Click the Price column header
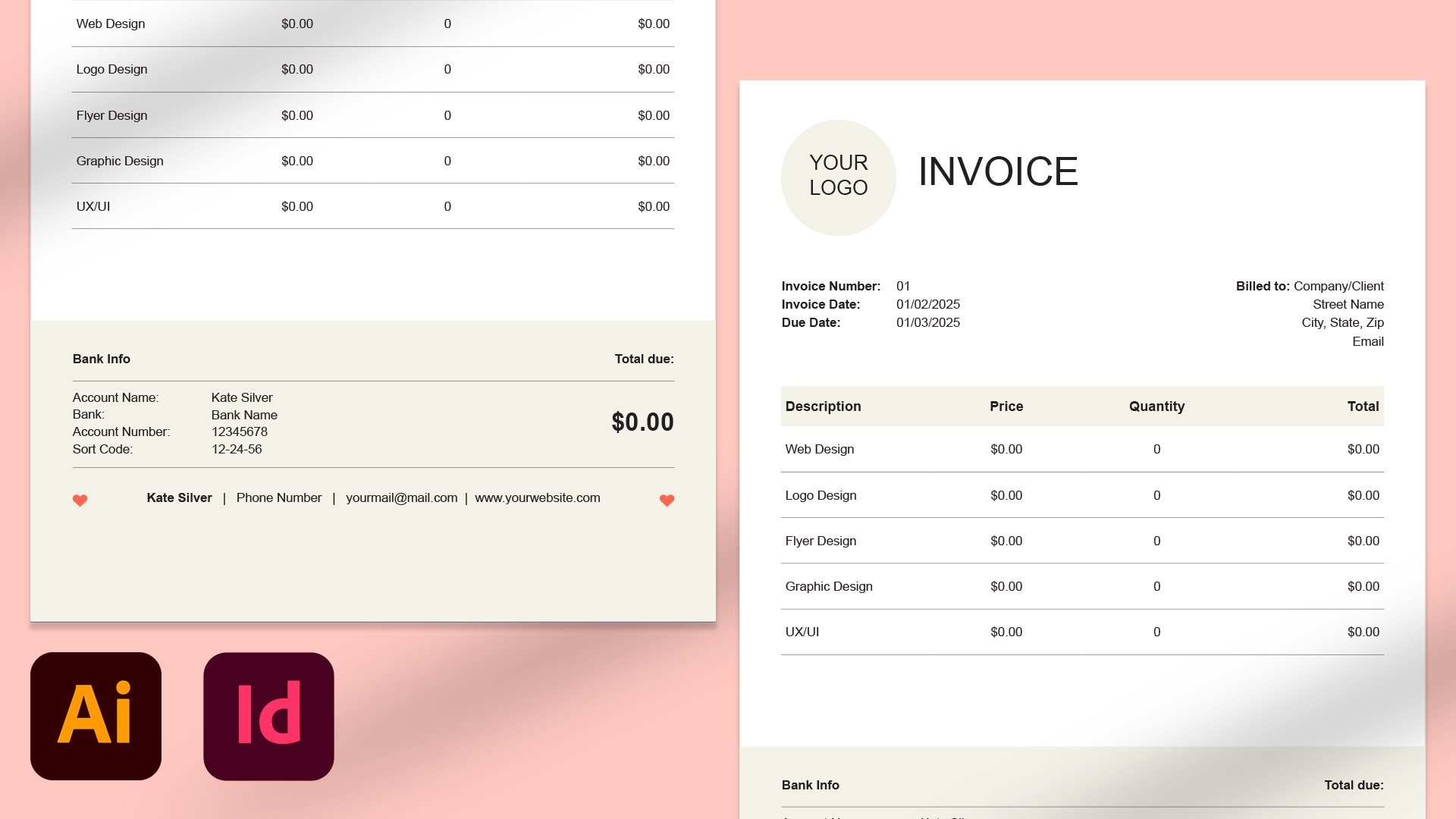The image size is (1456, 819). click(1006, 406)
